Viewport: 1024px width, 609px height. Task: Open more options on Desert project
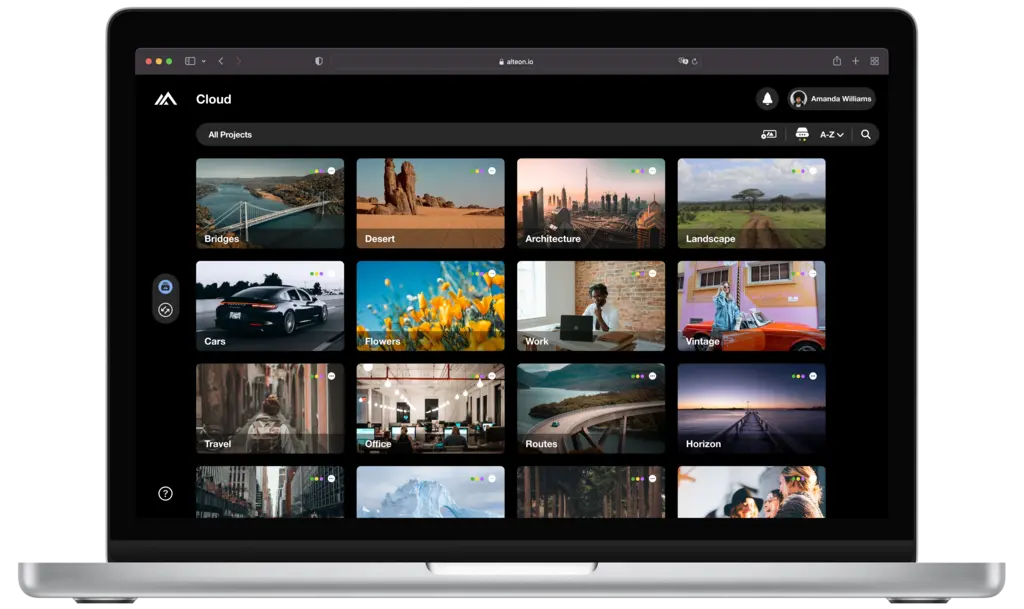pyautogui.click(x=492, y=171)
